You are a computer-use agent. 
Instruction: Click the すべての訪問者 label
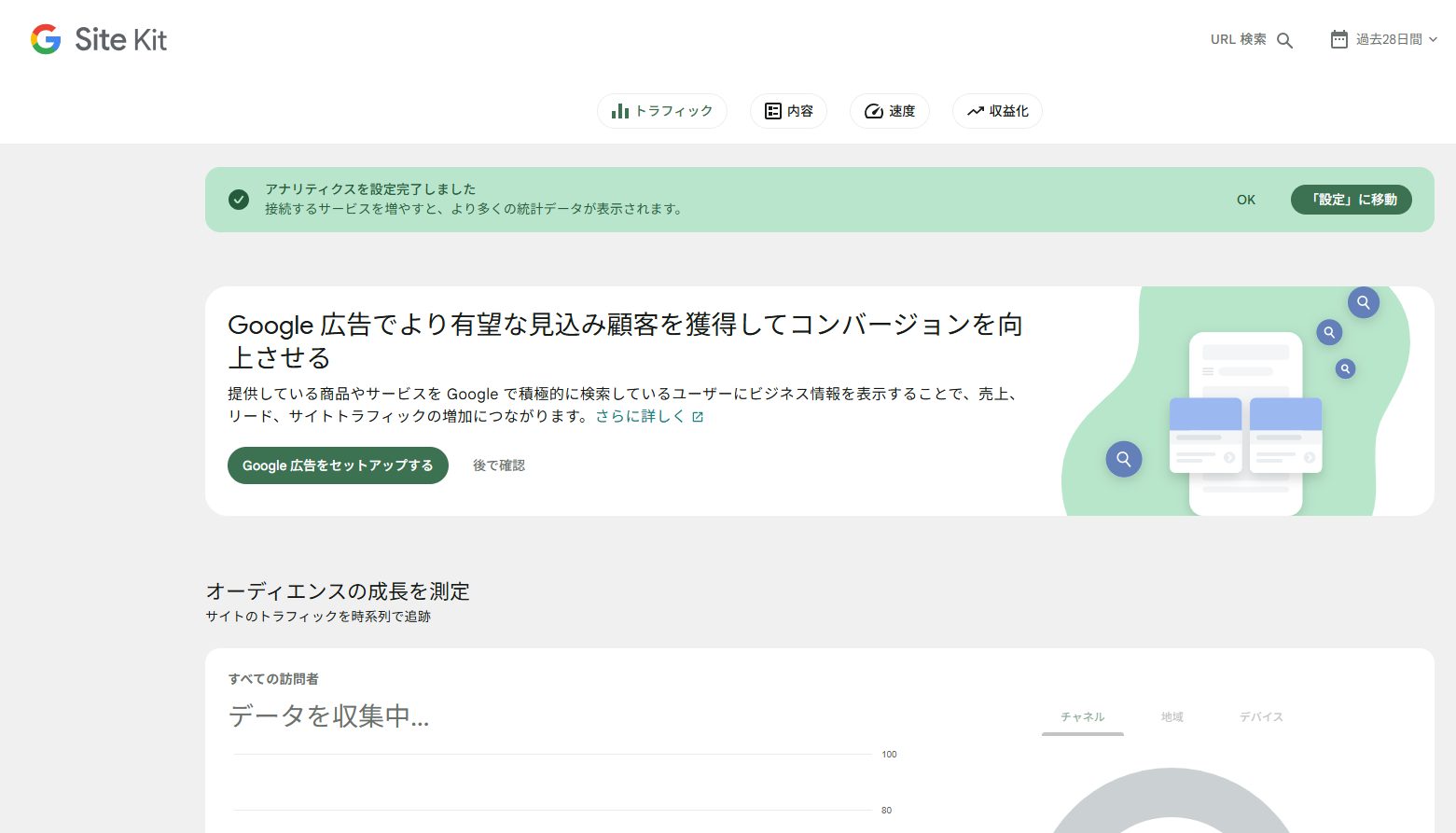pyautogui.click(x=273, y=679)
